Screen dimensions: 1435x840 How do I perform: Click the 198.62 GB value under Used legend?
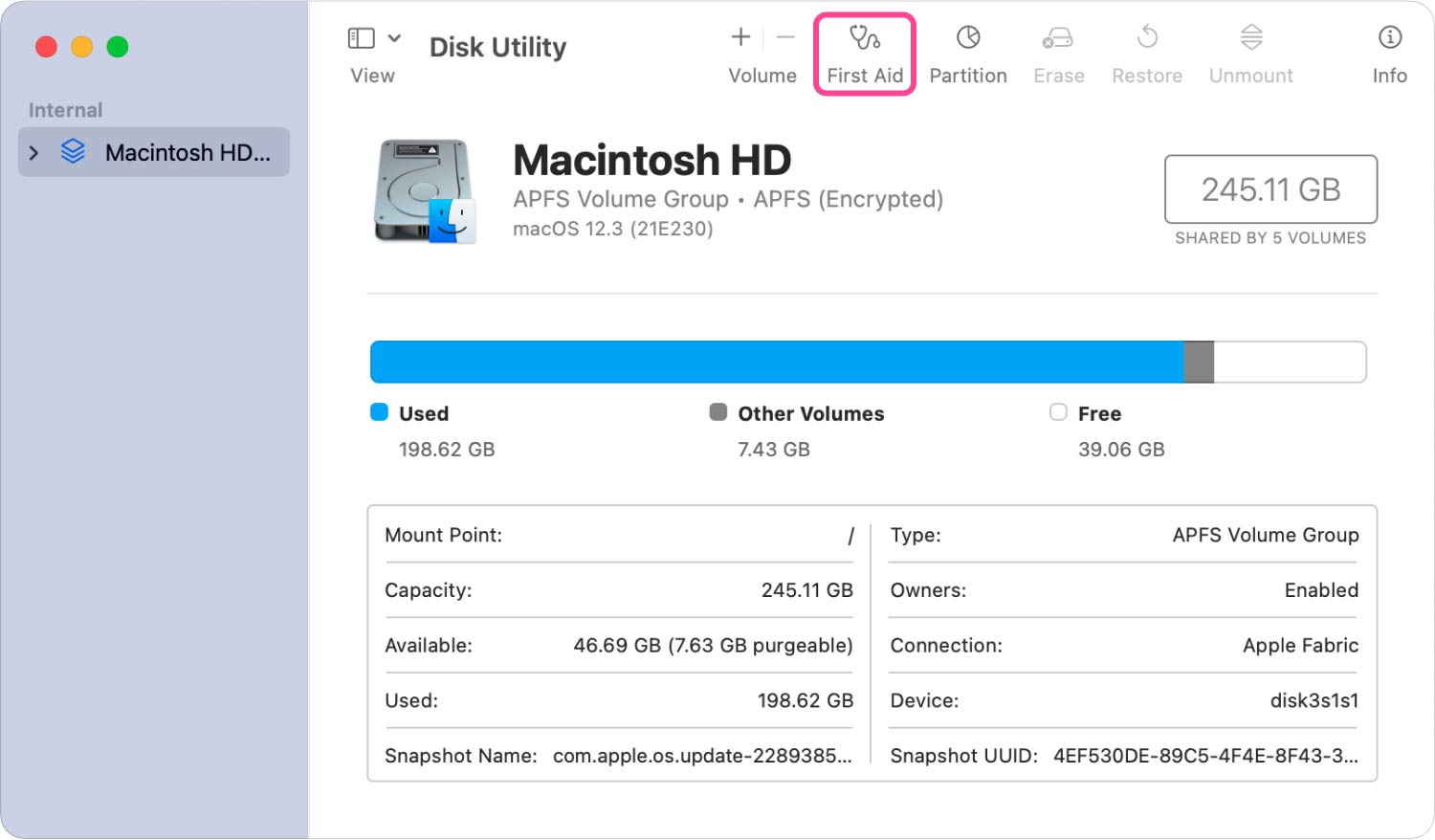pyautogui.click(x=447, y=450)
